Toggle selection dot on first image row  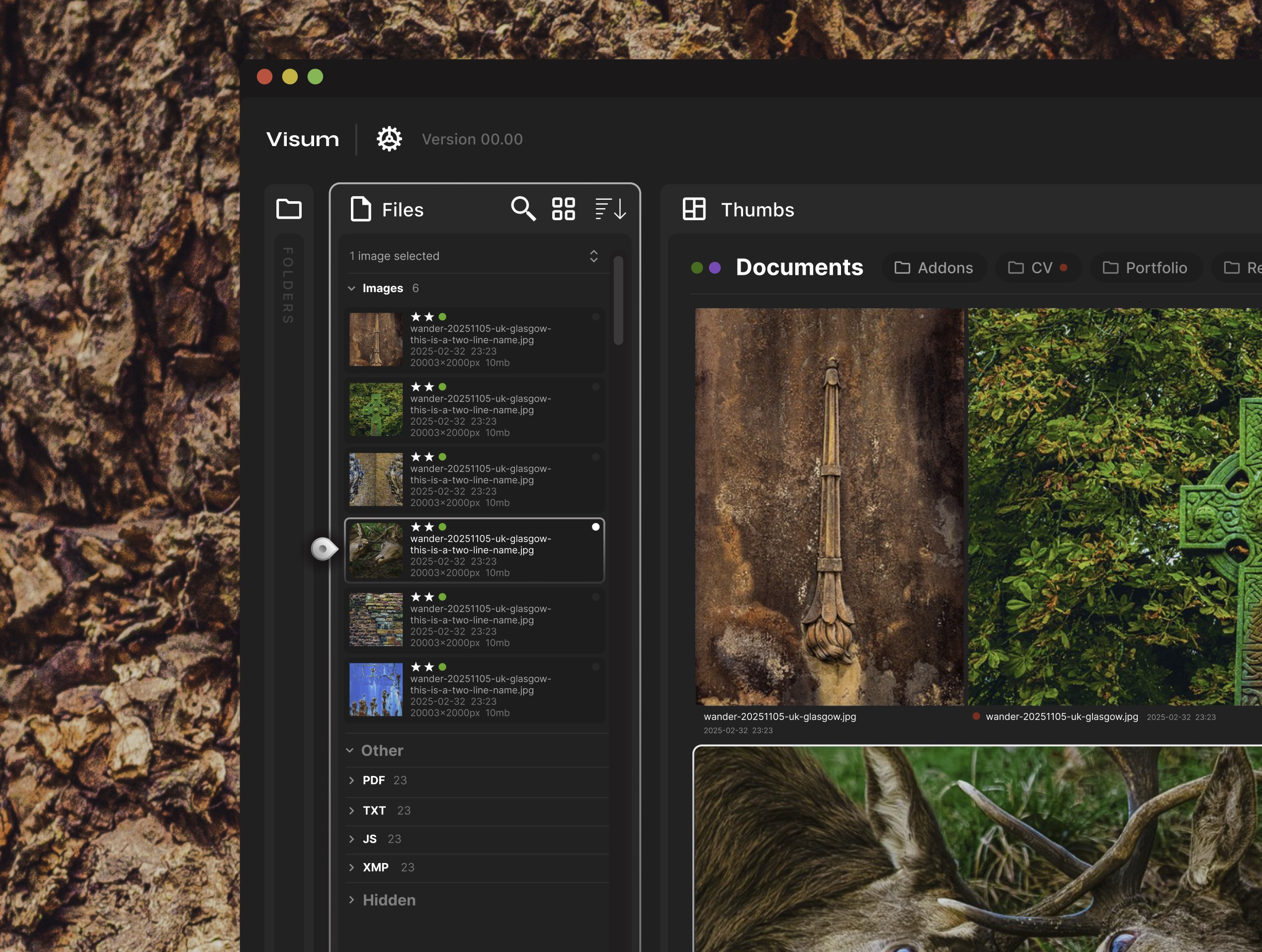coord(595,317)
